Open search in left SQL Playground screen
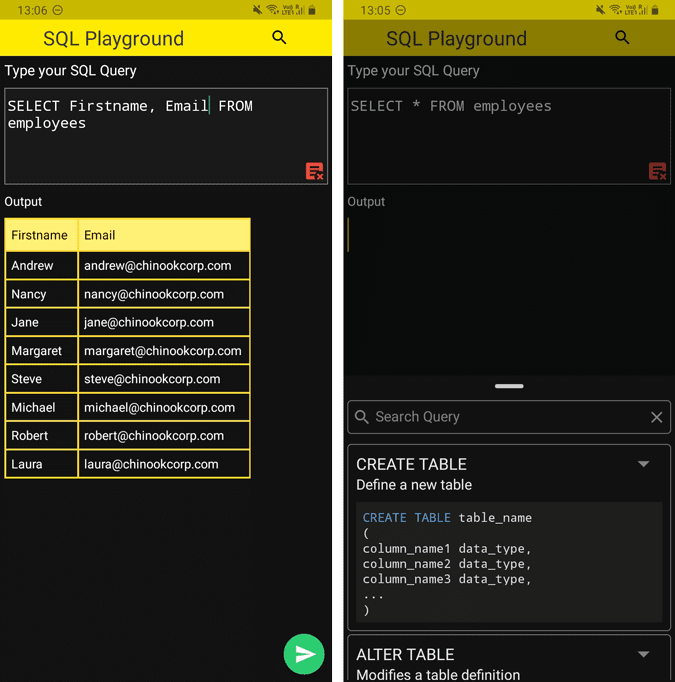 (279, 38)
